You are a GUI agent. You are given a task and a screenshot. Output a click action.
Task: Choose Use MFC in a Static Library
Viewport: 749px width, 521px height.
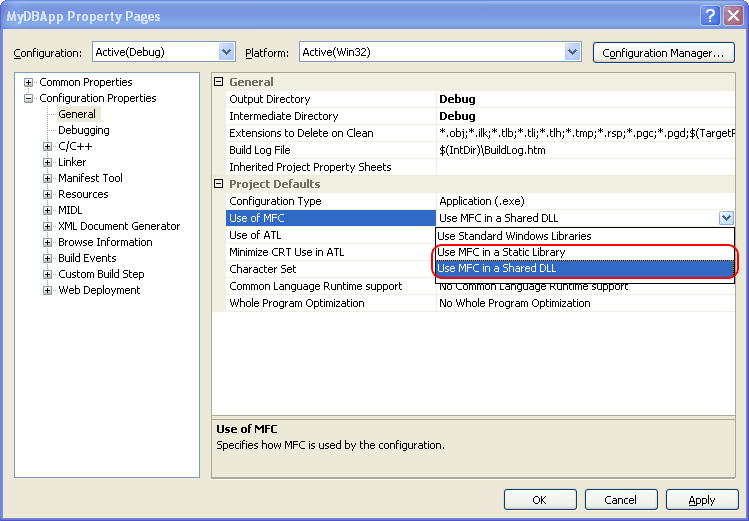(x=501, y=252)
